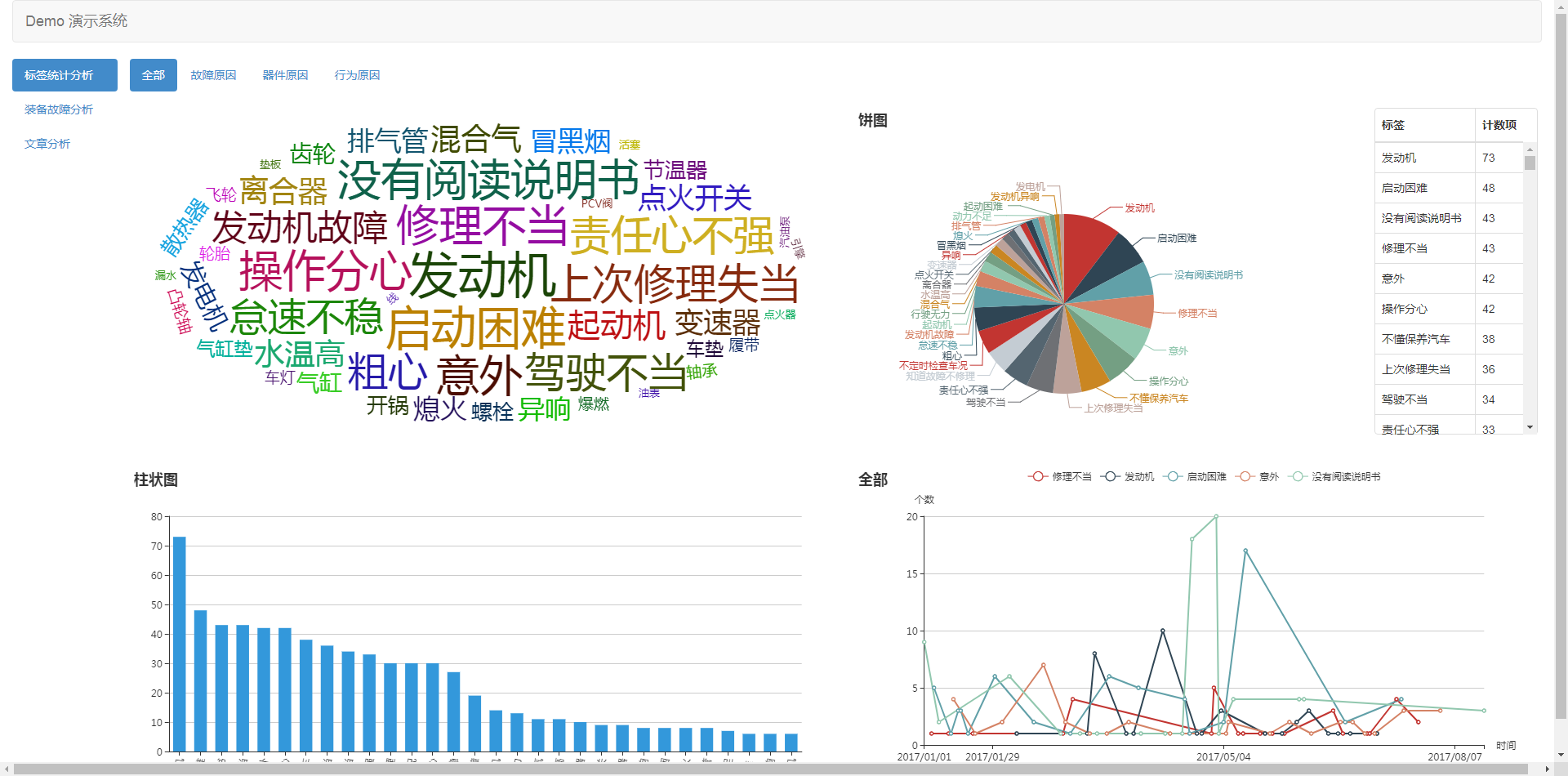Click the tallest bar in the 柱状图
This screenshot has height=776, width=1568.
click(x=180, y=644)
